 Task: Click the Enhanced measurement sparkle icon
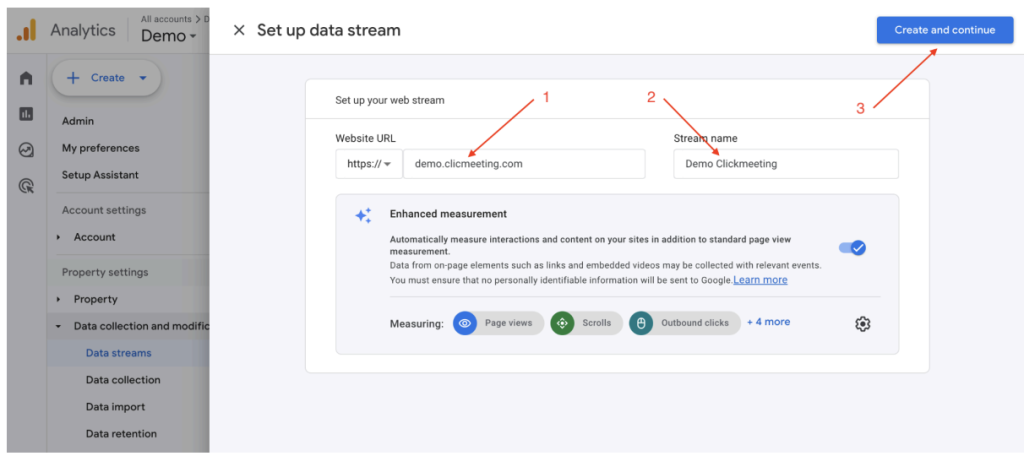[x=363, y=216]
